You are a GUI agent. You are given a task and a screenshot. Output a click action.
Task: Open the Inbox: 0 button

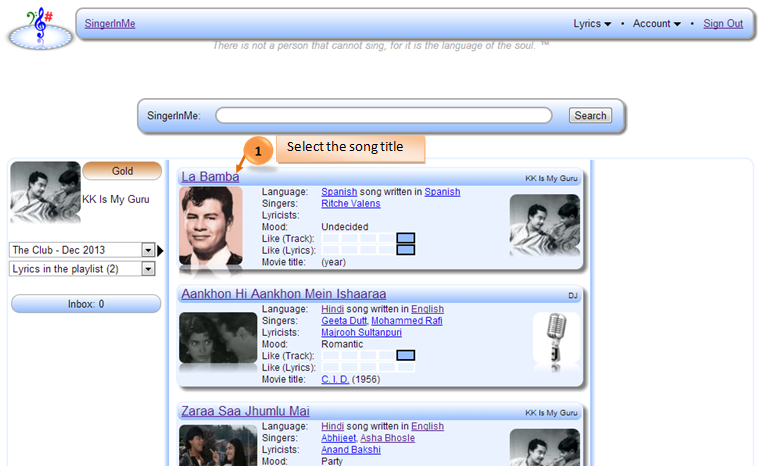pos(86,304)
